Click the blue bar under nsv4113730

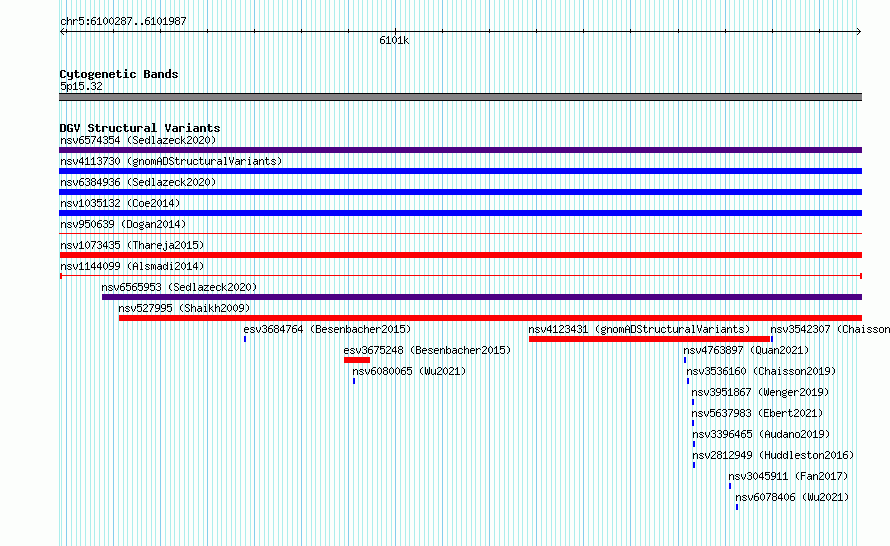460,171
